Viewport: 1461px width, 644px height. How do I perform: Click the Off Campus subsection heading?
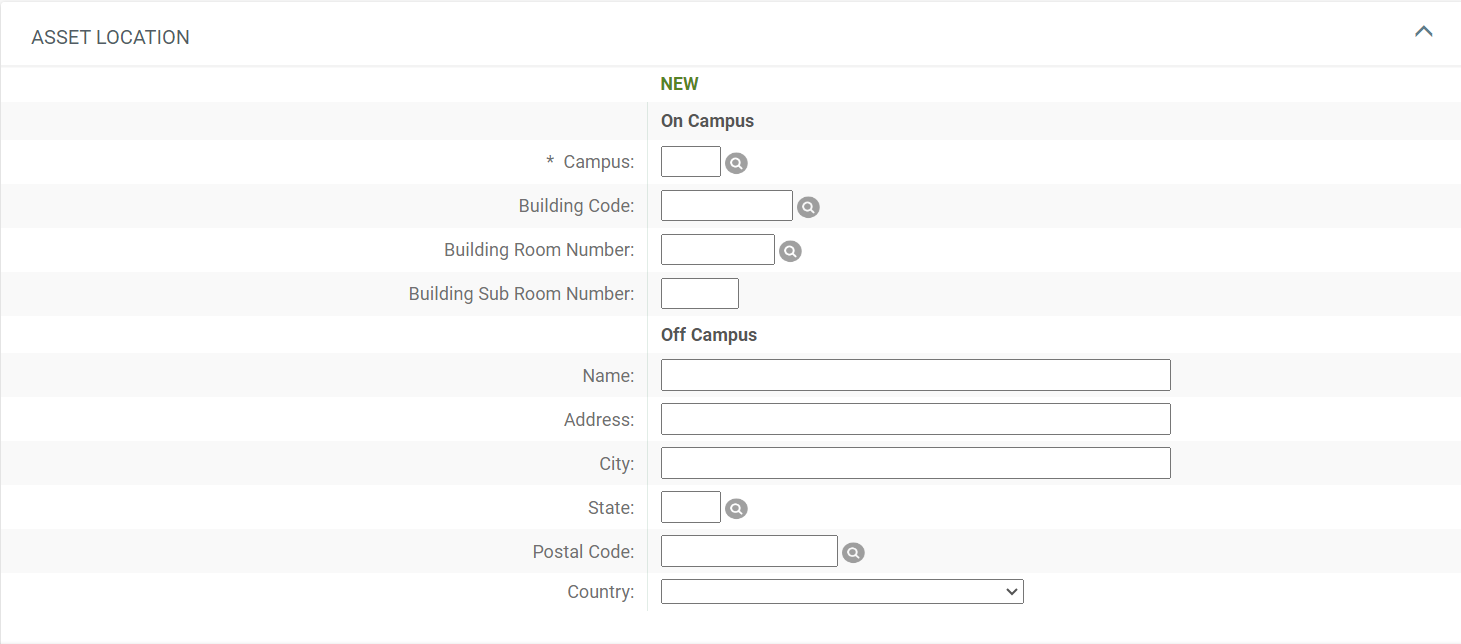pos(709,335)
